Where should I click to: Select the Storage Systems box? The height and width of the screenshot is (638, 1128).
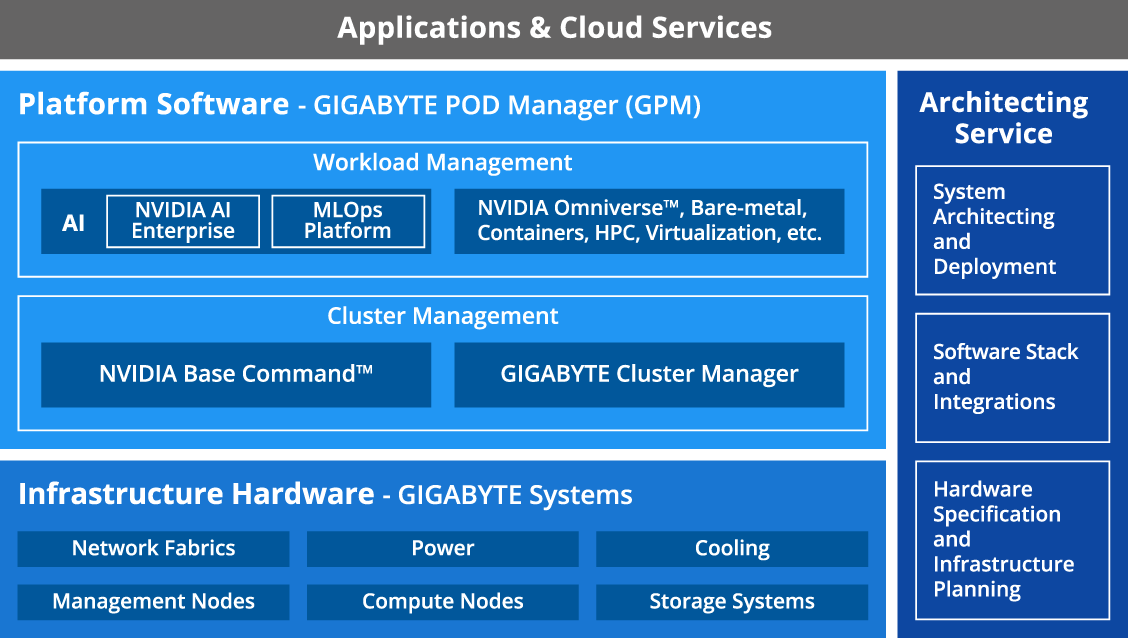732,602
